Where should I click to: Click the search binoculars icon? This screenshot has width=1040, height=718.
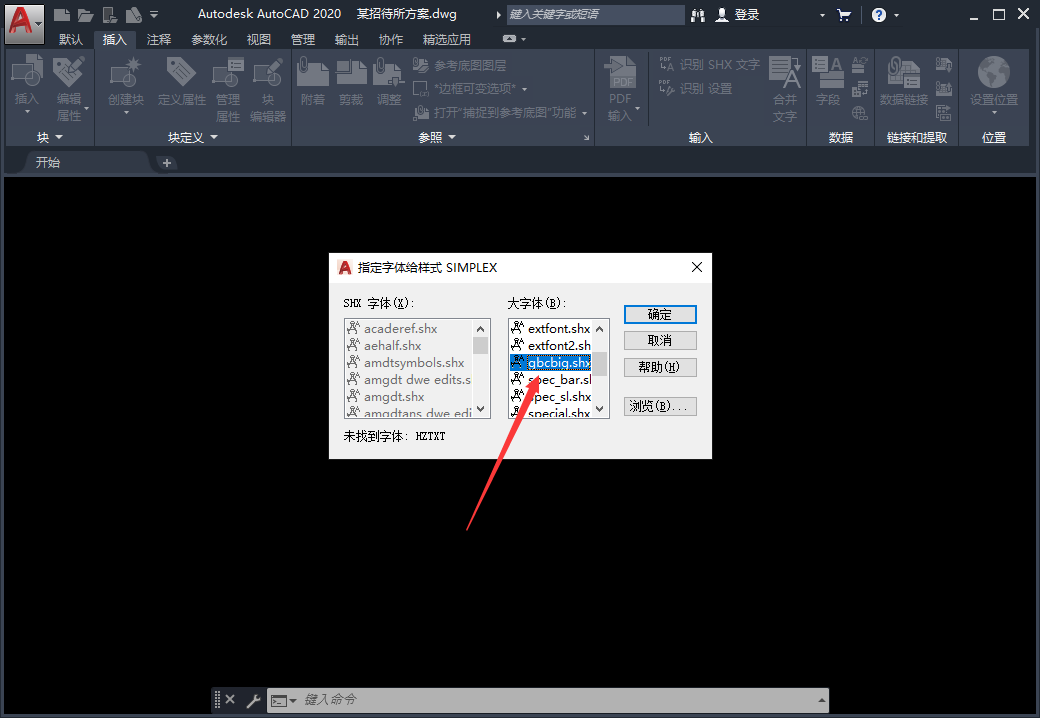[x=698, y=15]
